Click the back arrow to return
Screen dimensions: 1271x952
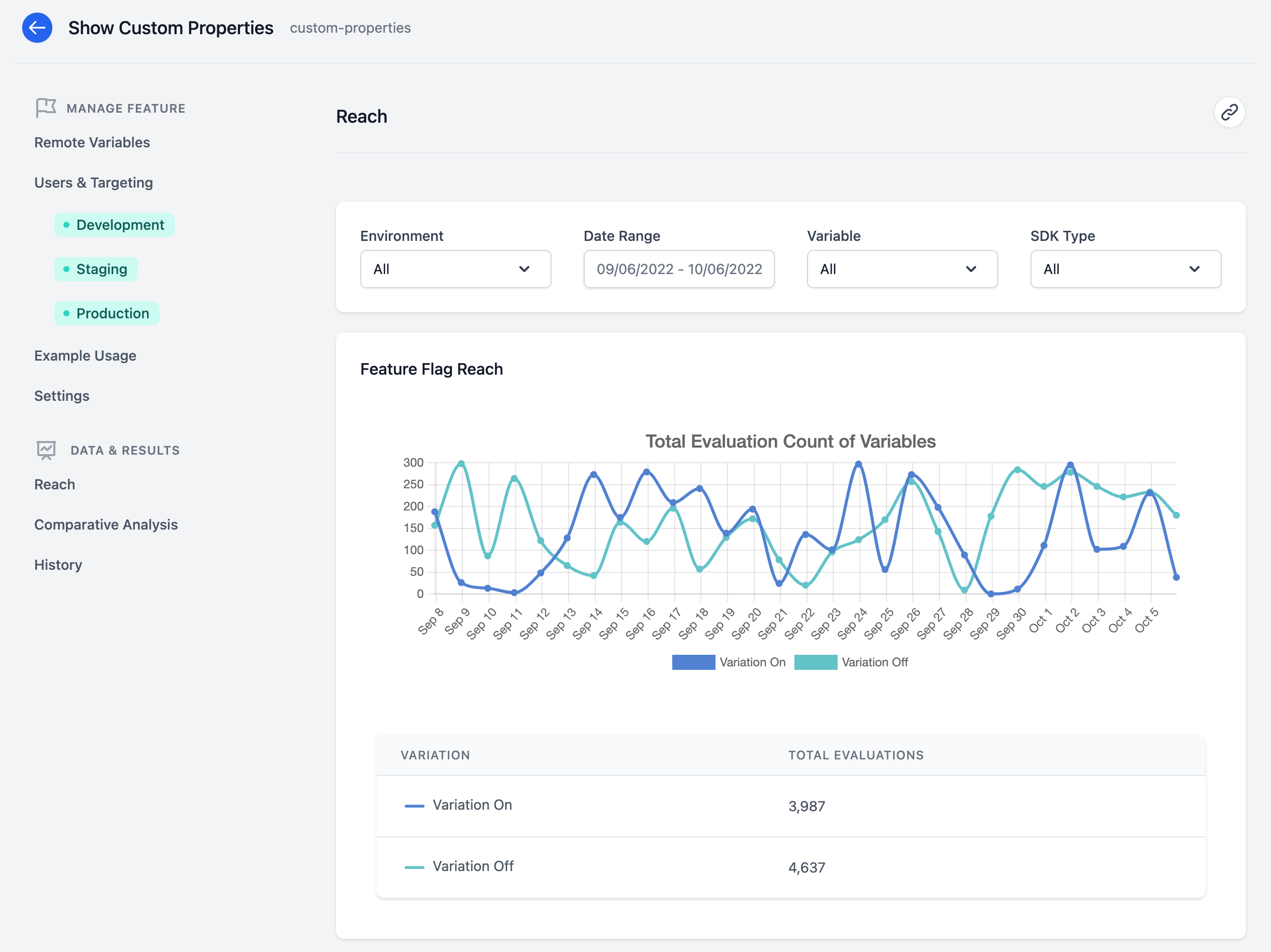[x=37, y=28]
